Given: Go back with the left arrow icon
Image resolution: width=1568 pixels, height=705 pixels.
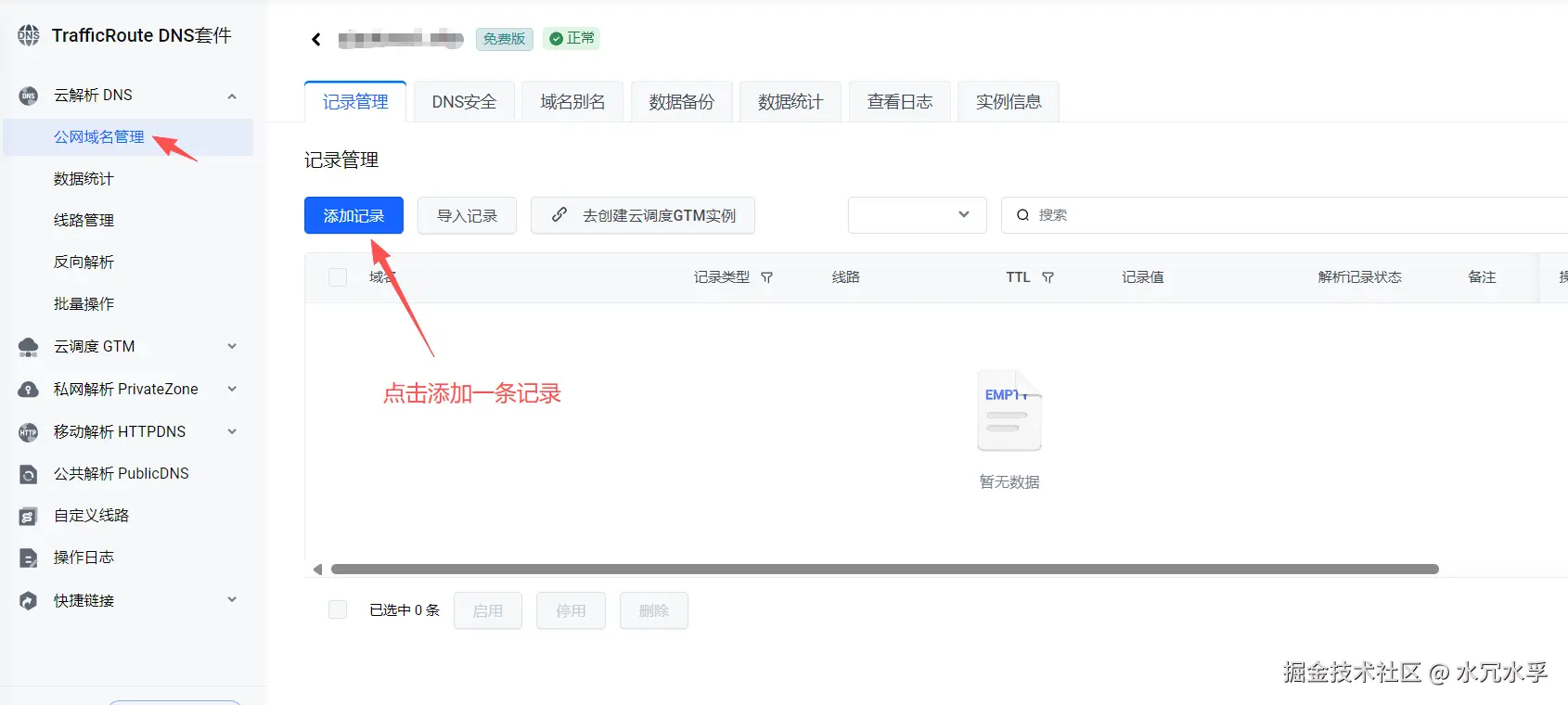Looking at the screenshot, I should tap(316, 39).
